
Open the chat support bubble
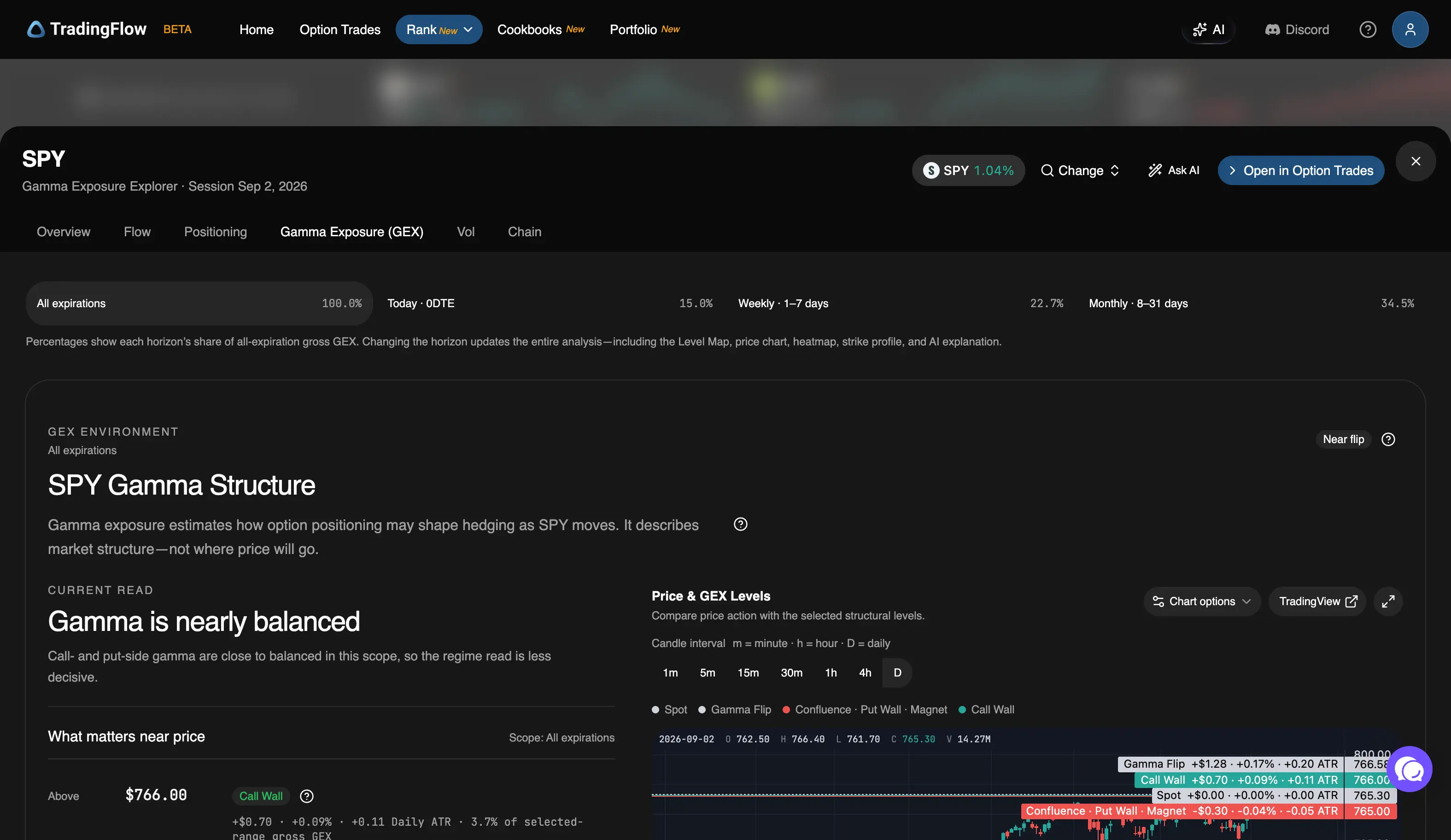click(x=1410, y=769)
